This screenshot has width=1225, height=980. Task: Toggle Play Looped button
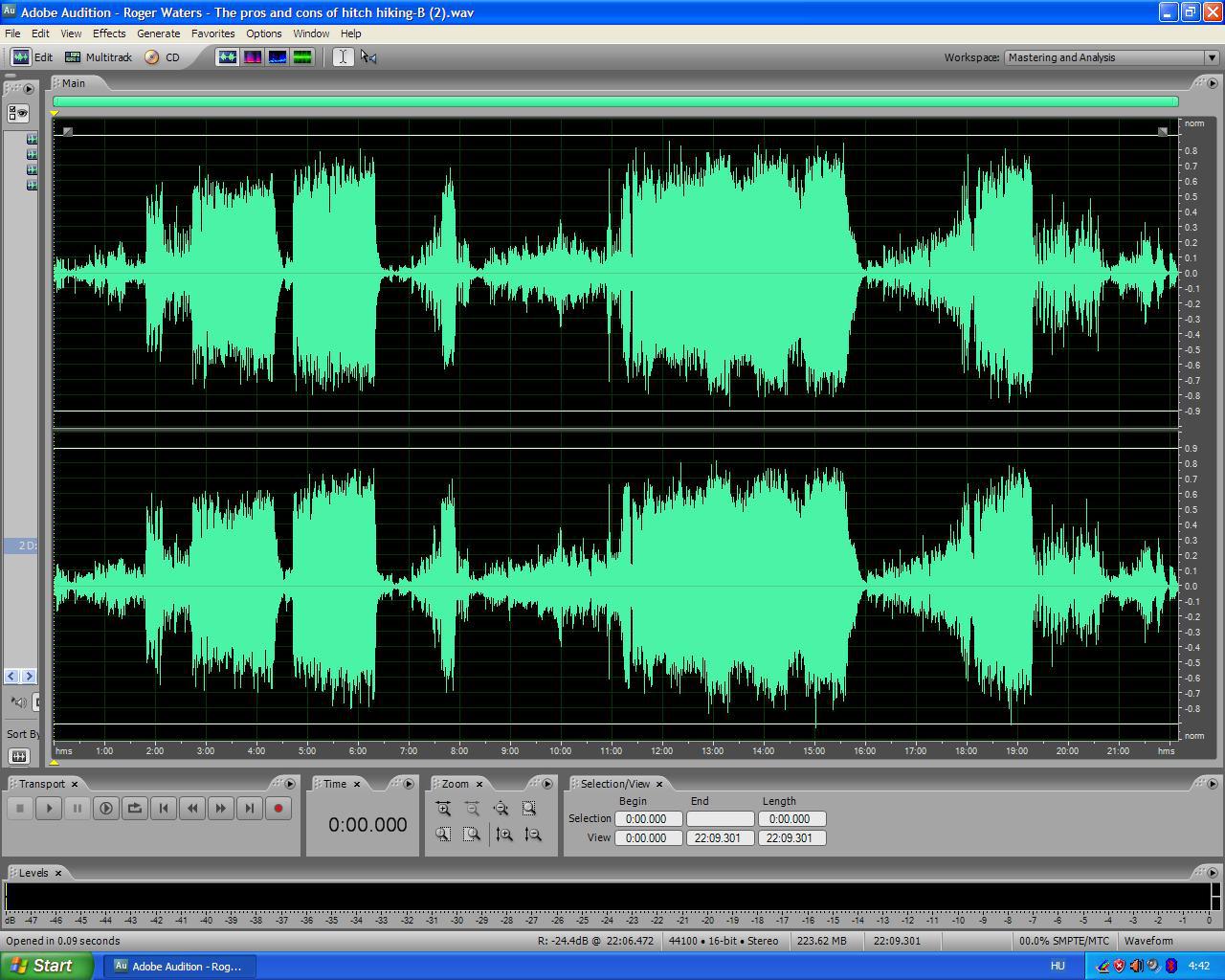135,809
